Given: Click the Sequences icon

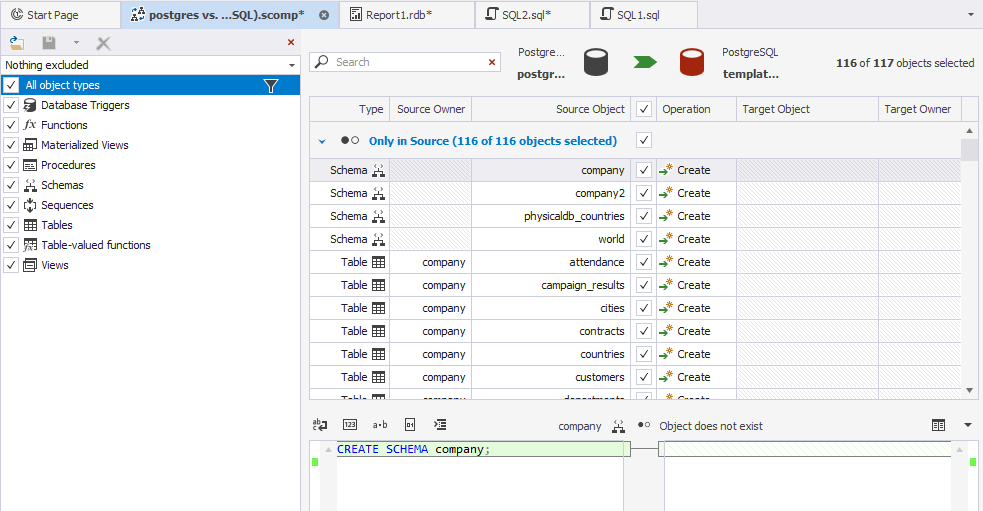Looking at the screenshot, I should pyautogui.click(x=30, y=205).
